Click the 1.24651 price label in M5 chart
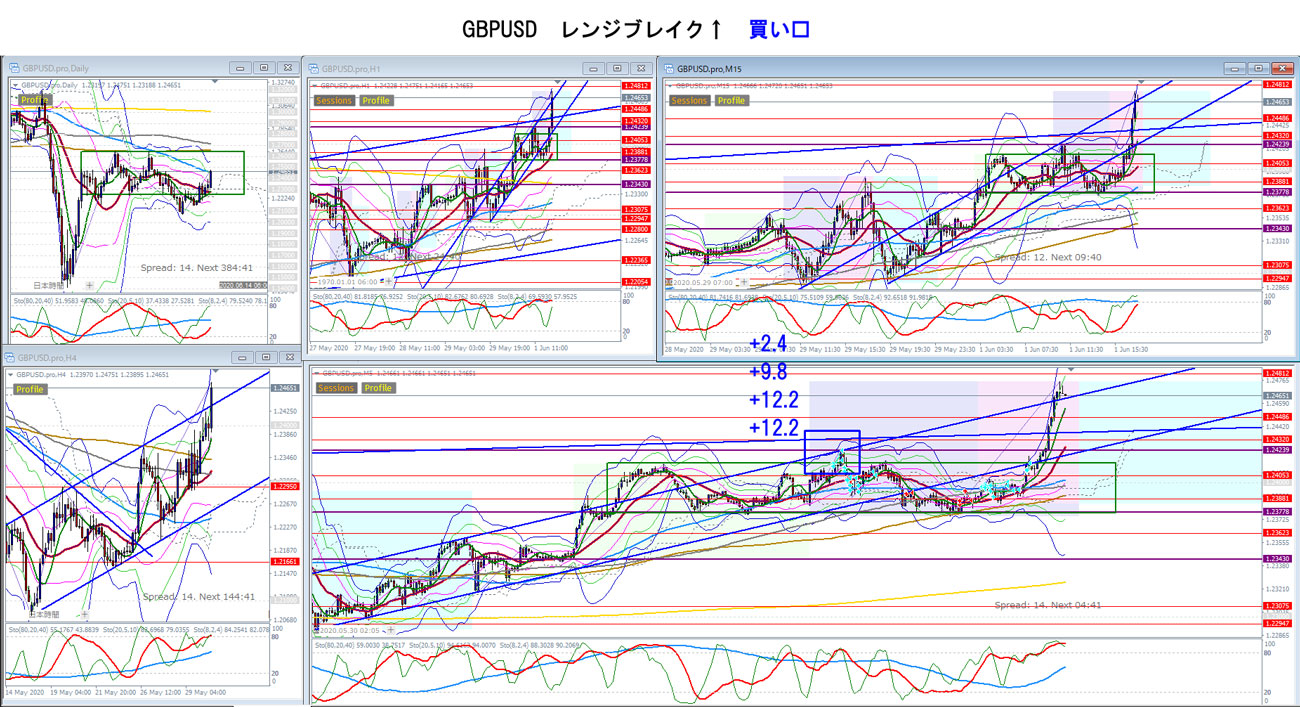Screen dimensions: 1300x707 1277,396
